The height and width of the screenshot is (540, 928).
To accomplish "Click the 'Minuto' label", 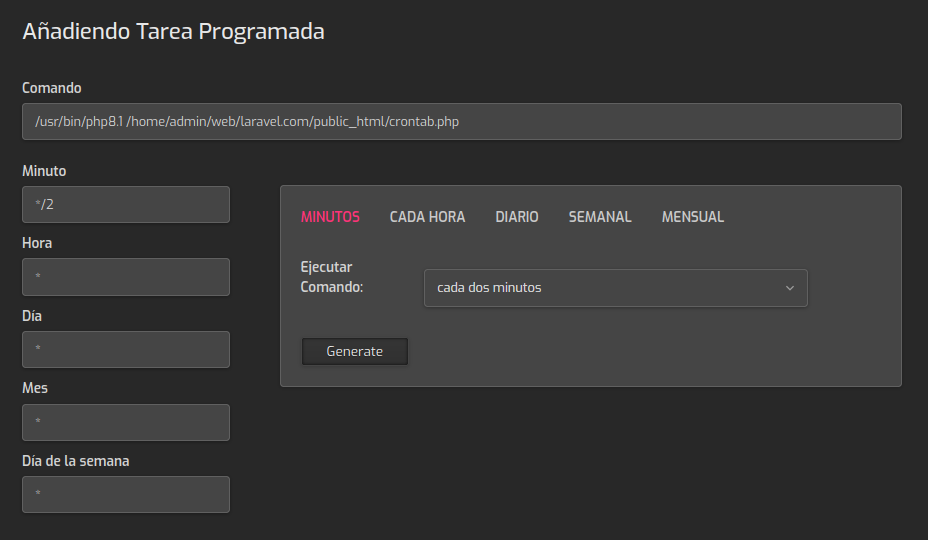I will (44, 171).
